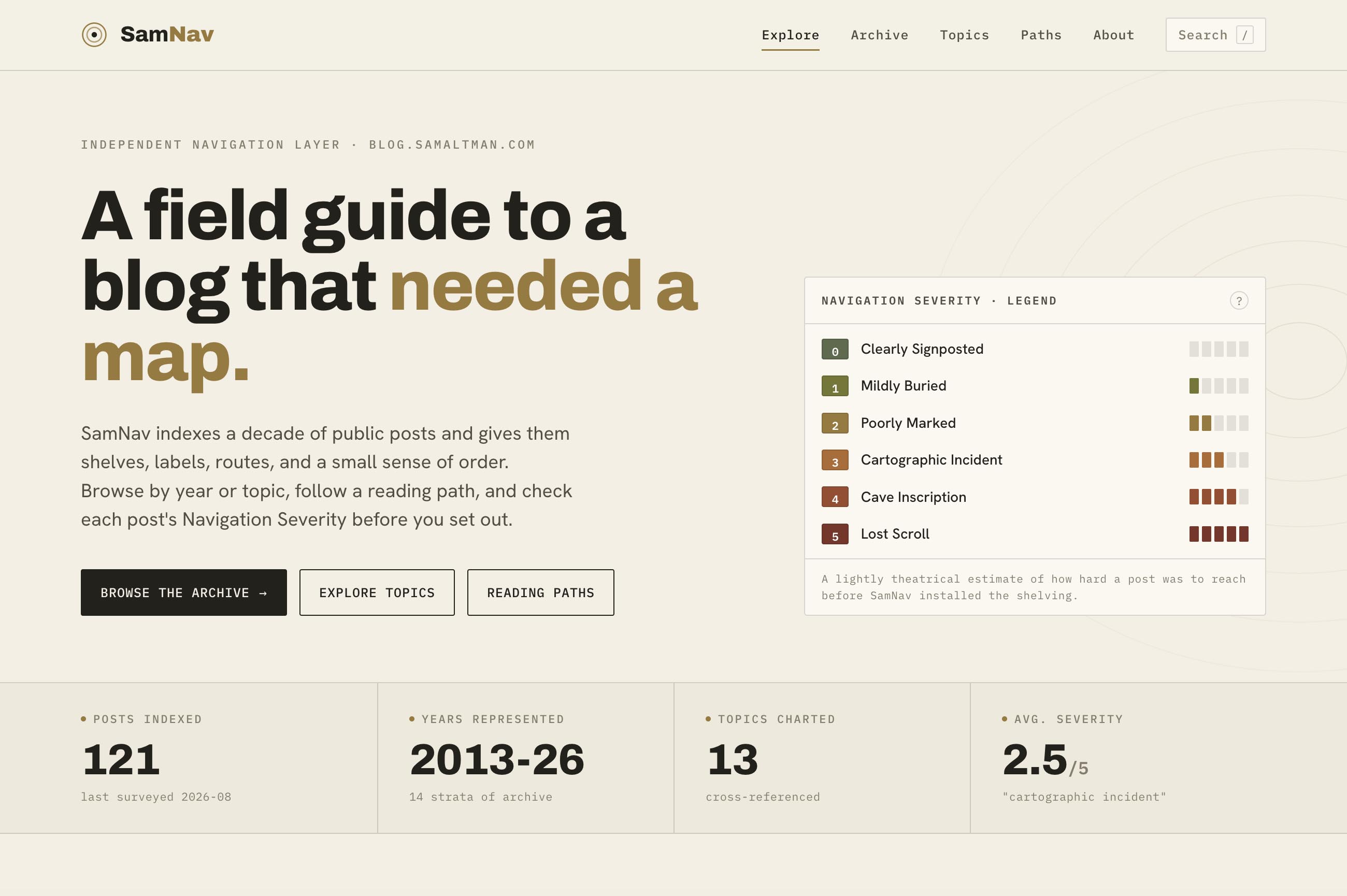Click the quoted 'cartographic incident' note under Avg. Severity

pos(1084,797)
